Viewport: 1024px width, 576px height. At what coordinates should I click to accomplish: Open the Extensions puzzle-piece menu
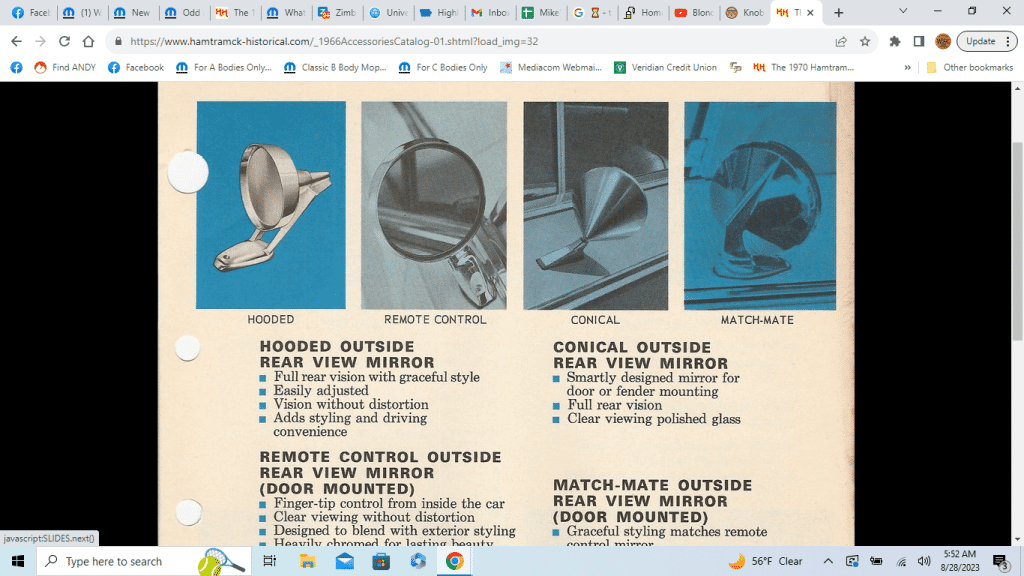coord(895,41)
